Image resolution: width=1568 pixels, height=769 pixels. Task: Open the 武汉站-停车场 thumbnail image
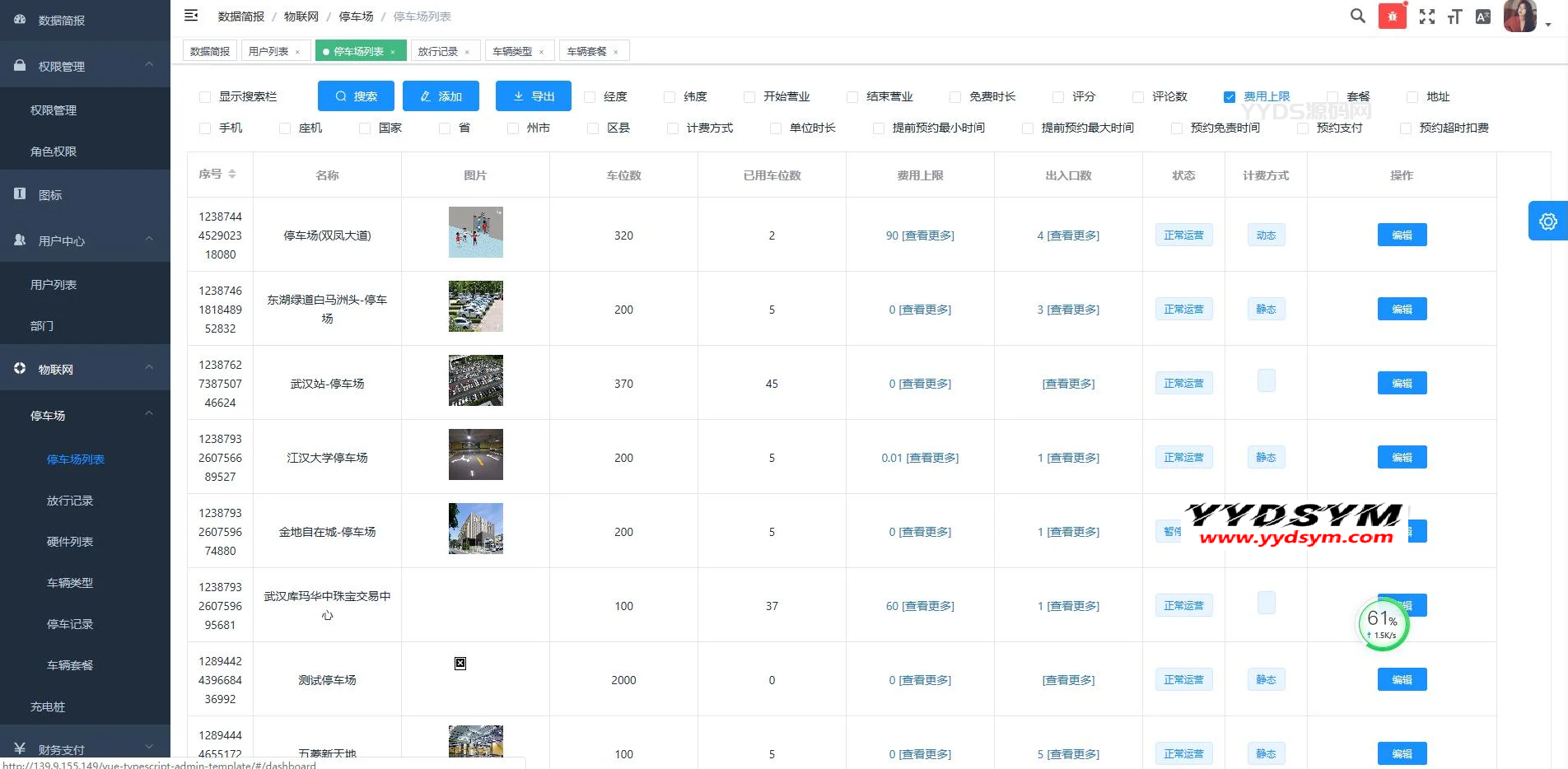coord(475,380)
